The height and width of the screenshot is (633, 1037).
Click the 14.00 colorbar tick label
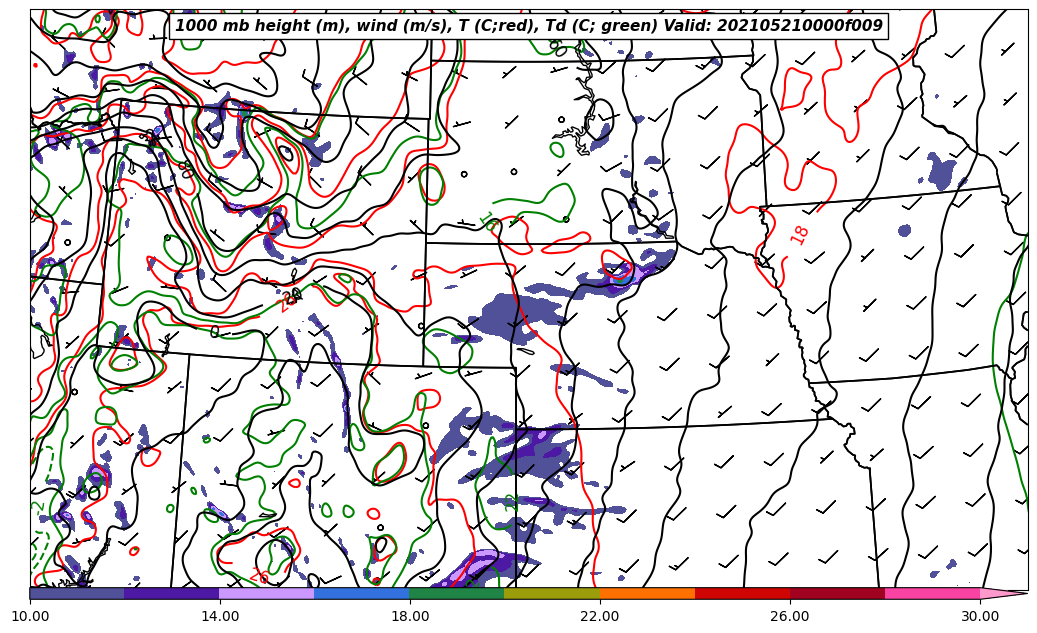(x=220, y=616)
